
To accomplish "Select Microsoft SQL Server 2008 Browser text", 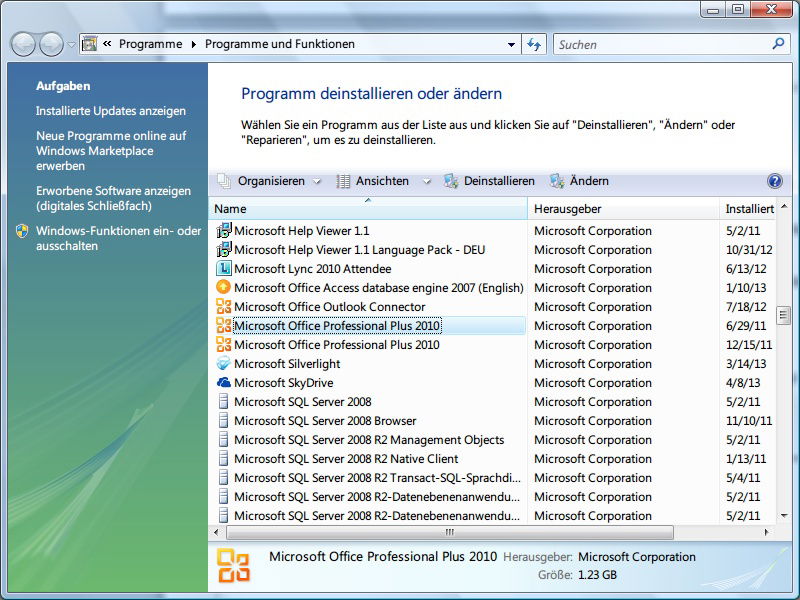I will [x=325, y=421].
